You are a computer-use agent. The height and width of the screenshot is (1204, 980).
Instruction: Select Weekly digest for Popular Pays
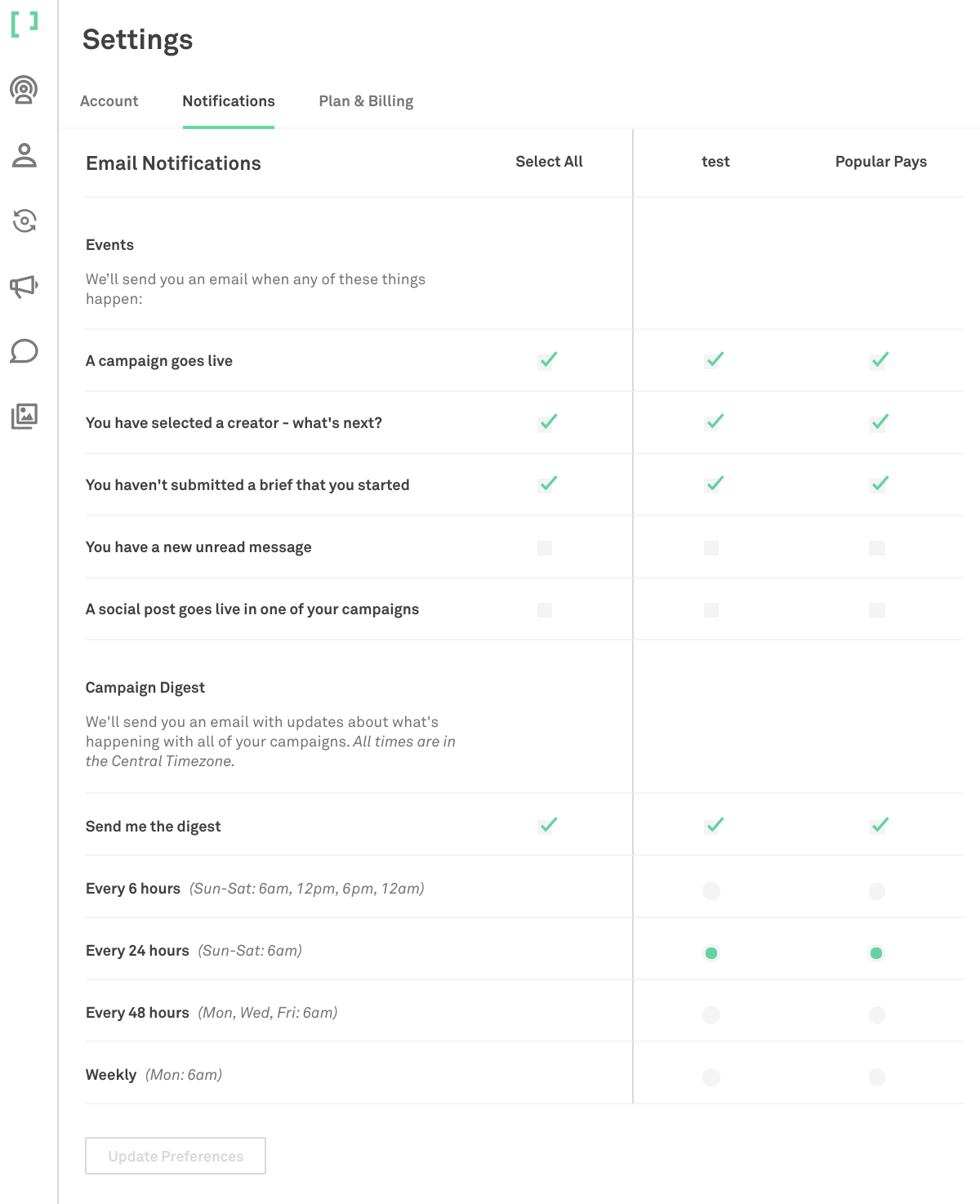877,1077
